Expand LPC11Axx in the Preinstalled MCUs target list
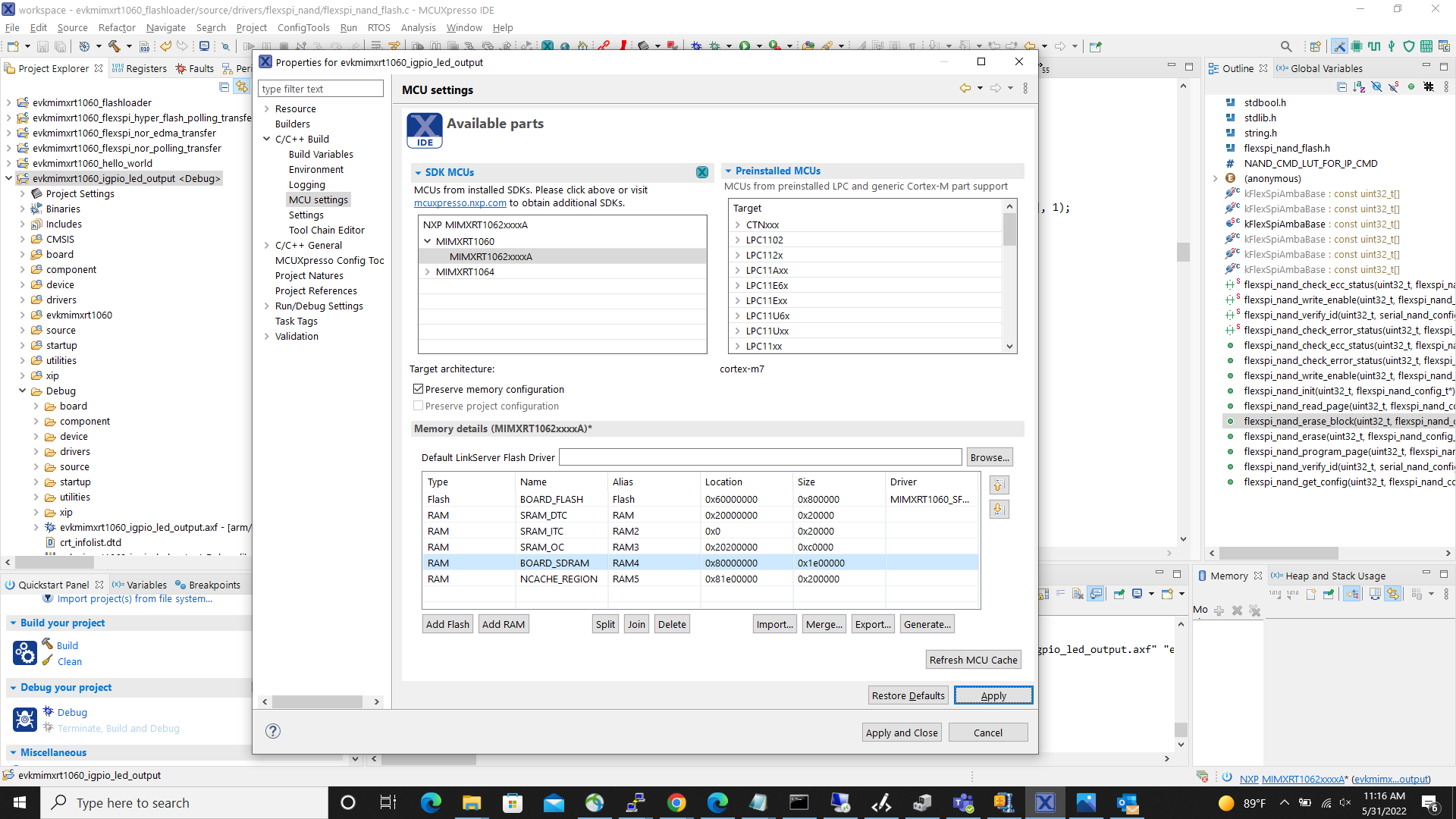Viewport: 1456px width, 819px height. tap(736, 270)
